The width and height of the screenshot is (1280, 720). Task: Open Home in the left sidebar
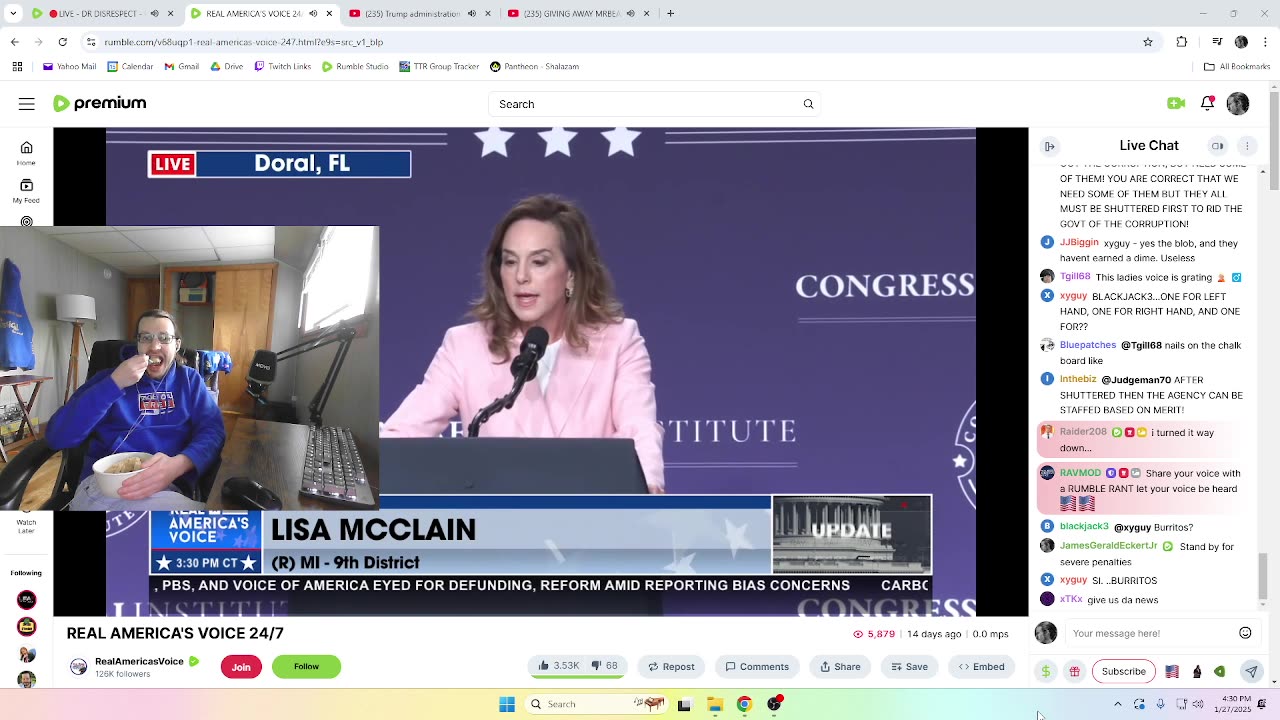pos(26,152)
